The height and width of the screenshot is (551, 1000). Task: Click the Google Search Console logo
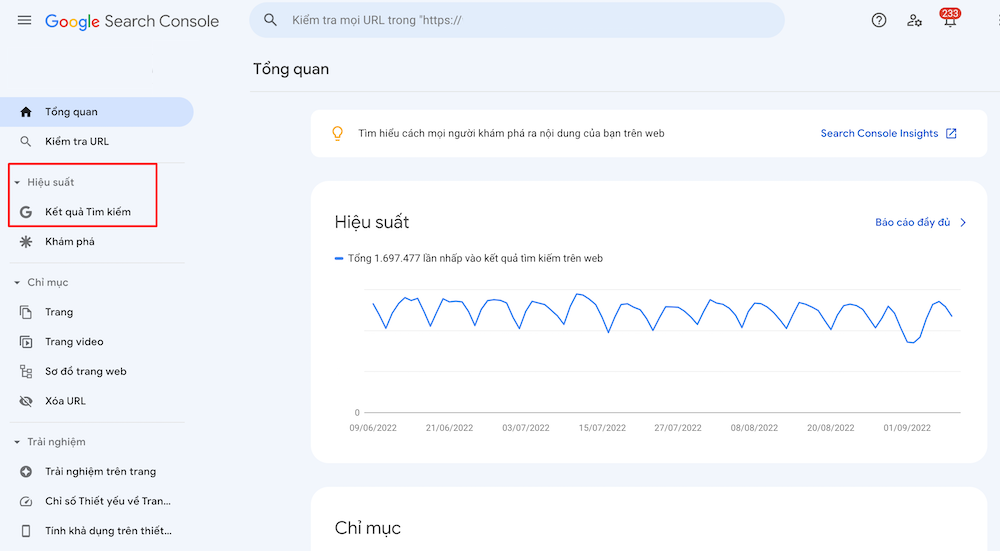pyautogui.click(x=132, y=20)
